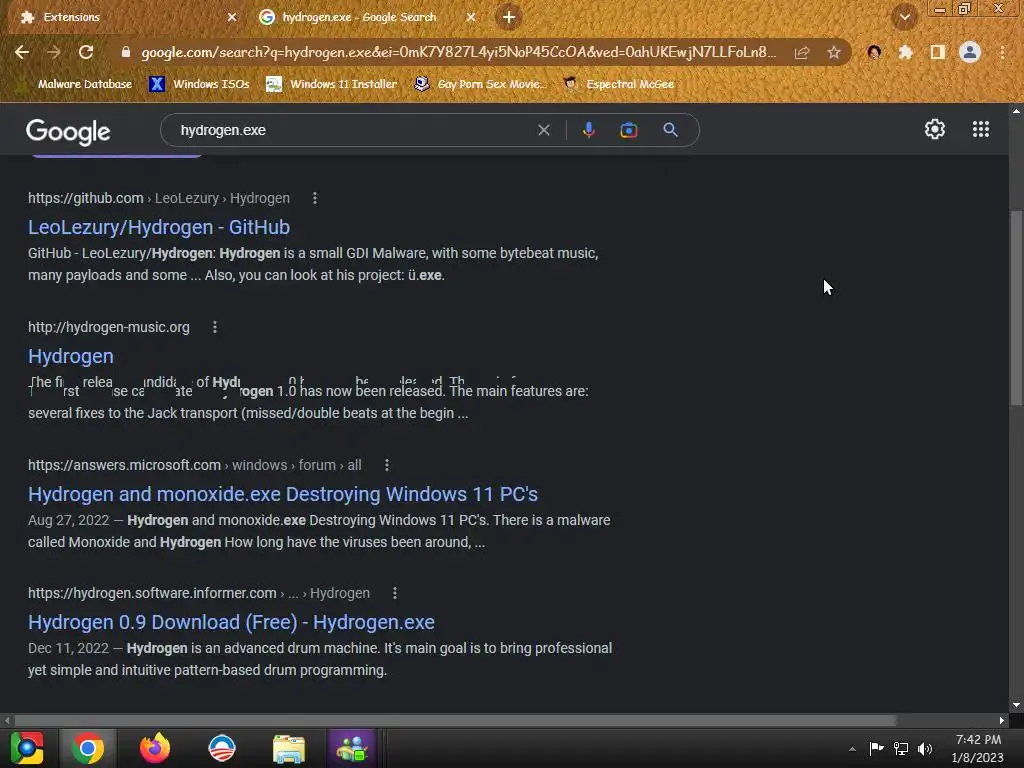Open Windows 11 Installer bookmark
This screenshot has width=1024, height=768.
point(331,84)
